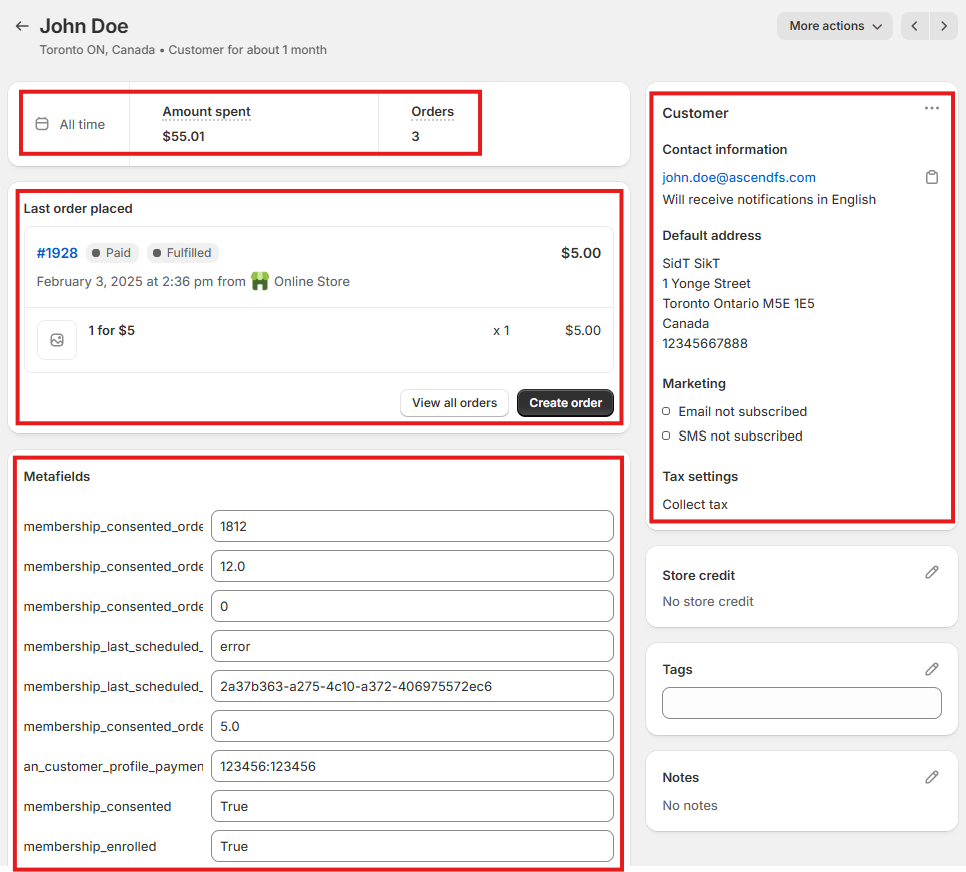Click the back arrow beside John Doe
The image size is (966, 872).
(x=22, y=27)
